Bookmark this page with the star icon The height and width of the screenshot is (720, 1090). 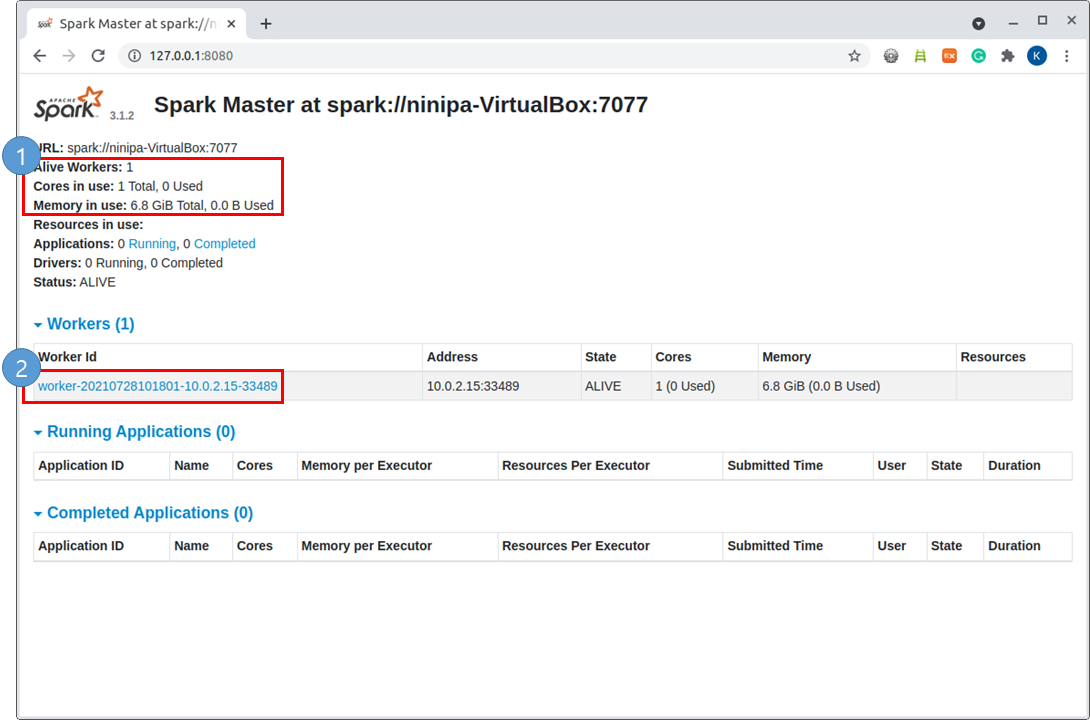click(x=854, y=56)
